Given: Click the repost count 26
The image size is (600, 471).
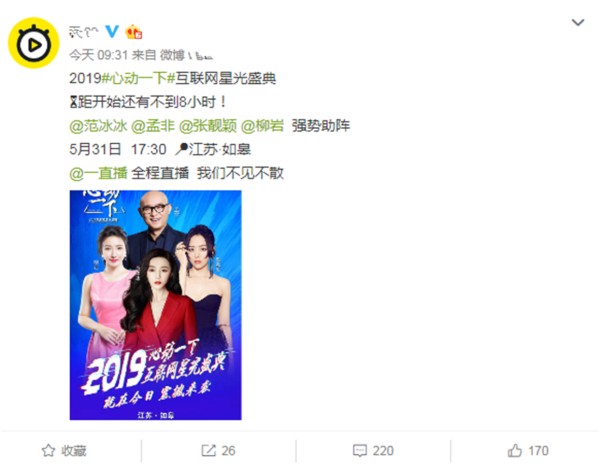Looking at the screenshot, I should (x=228, y=451).
